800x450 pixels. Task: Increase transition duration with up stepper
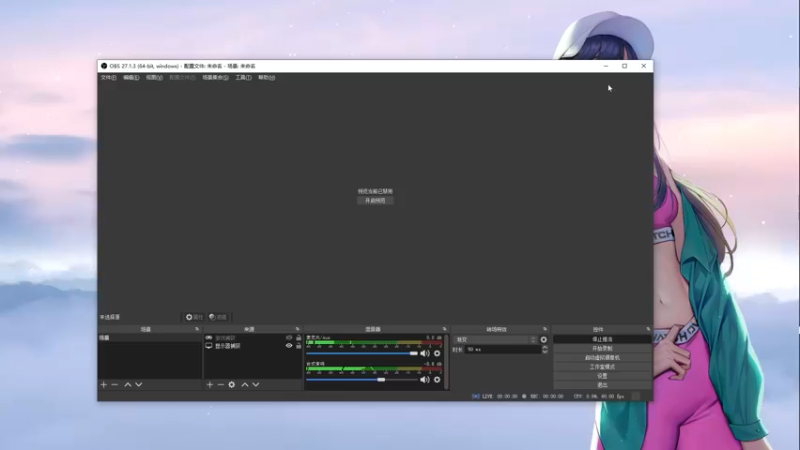click(545, 347)
